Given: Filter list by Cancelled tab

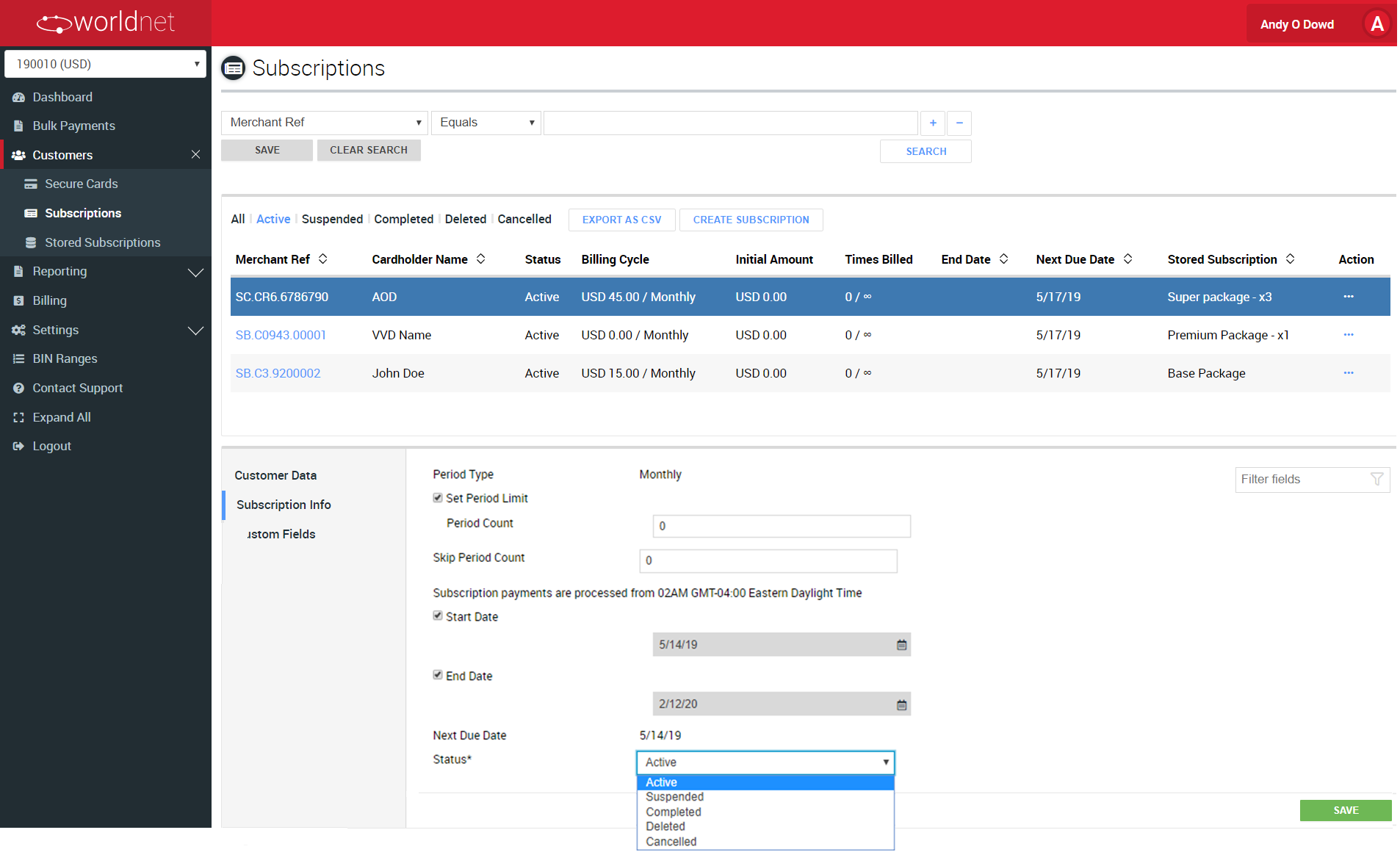Looking at the screenshot, I should tap(524, 219).
